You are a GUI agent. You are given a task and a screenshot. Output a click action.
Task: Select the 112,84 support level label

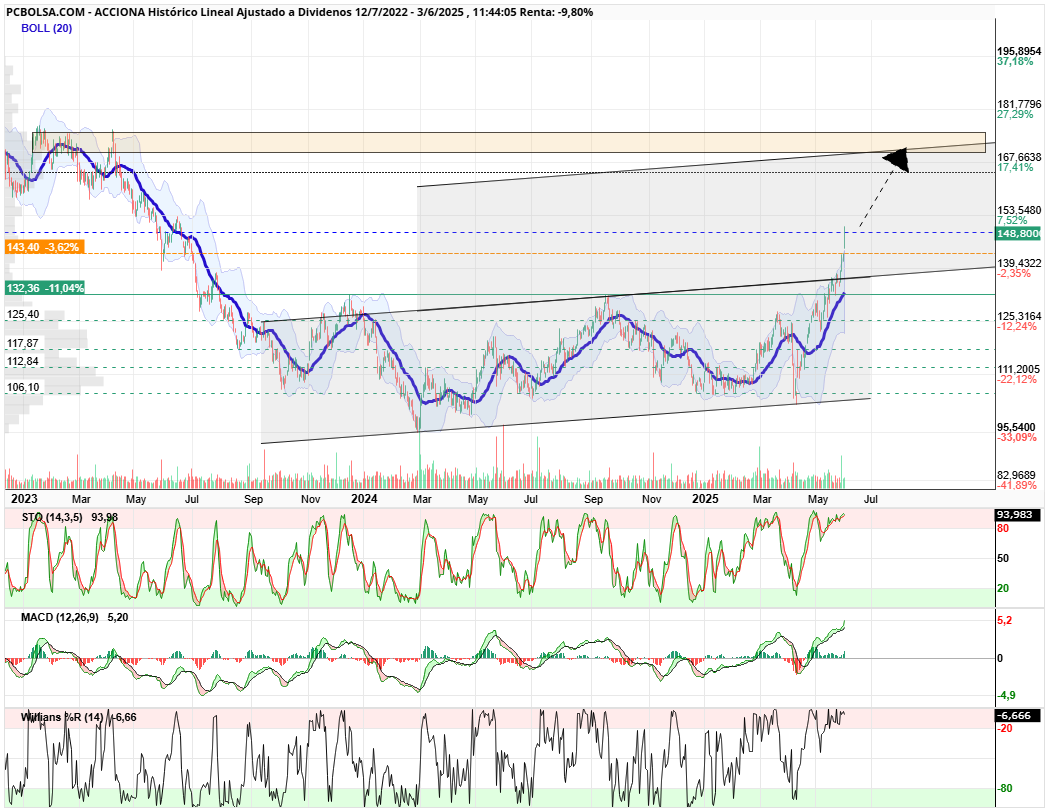pyautogui.click(x=23, y=361)
